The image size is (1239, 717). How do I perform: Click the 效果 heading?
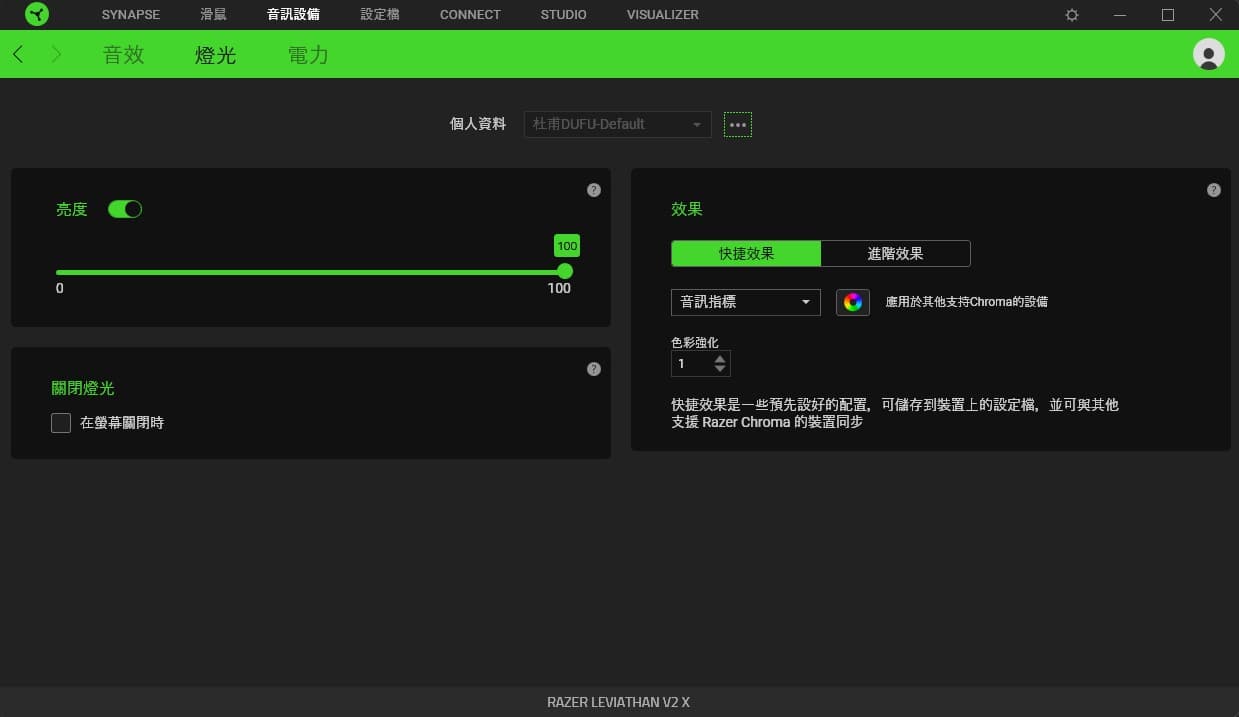click(687, 209)
